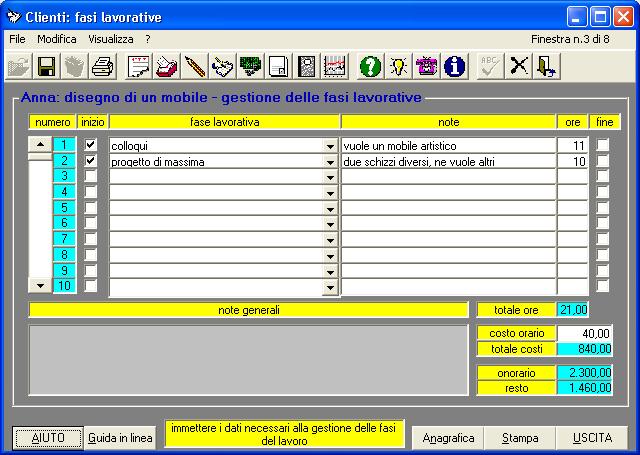Open the Modifica menu
Viewport: 640px width, 455px height.
point(56,38)
